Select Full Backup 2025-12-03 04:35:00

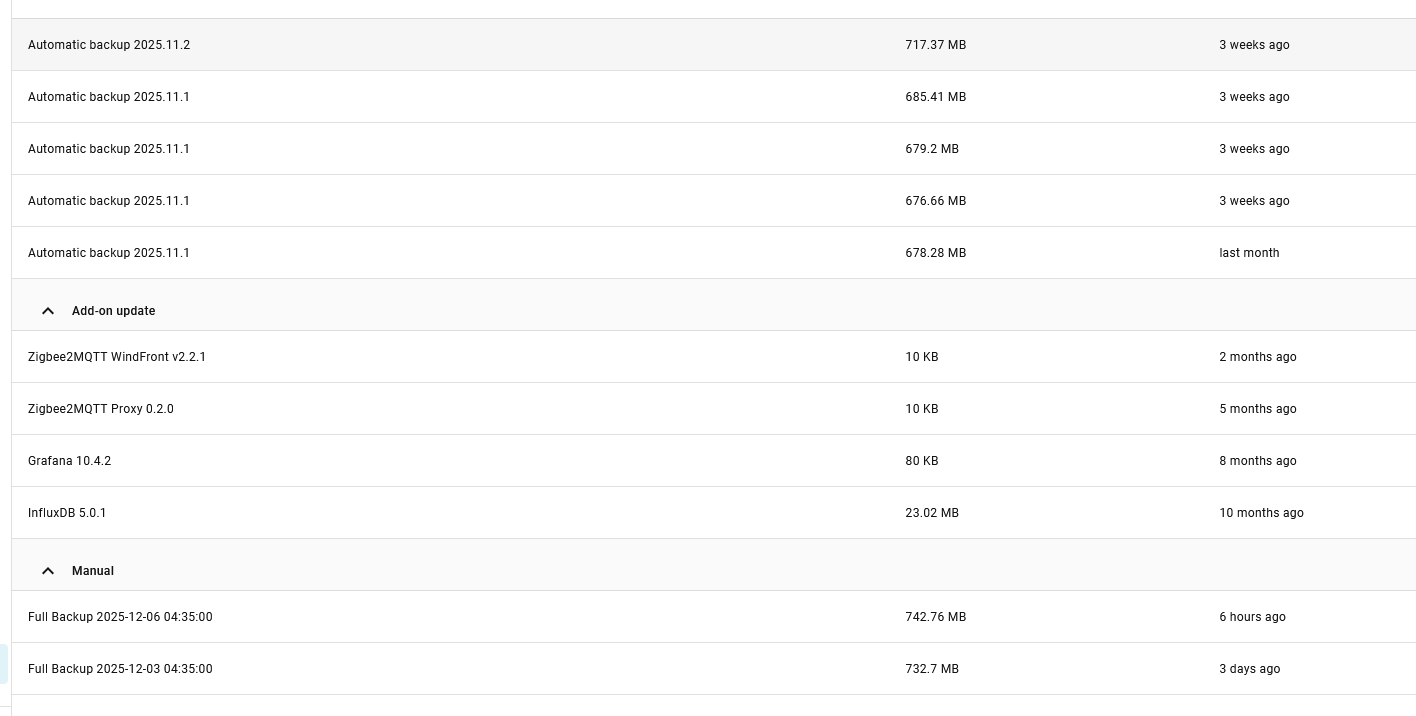(120, 669)
